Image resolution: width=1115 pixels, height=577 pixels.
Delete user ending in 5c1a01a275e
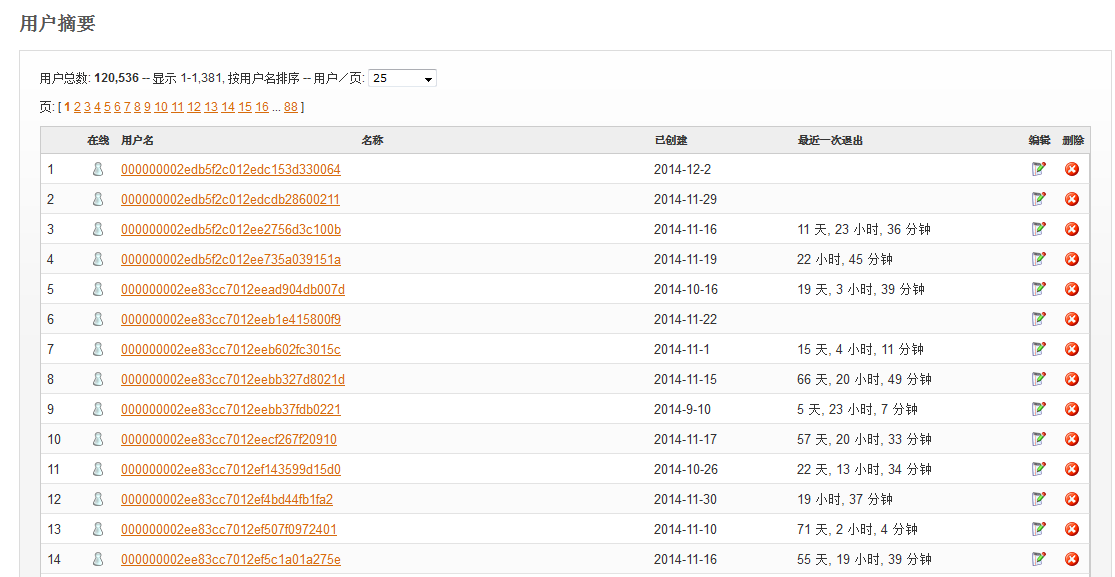point(1072,559)
